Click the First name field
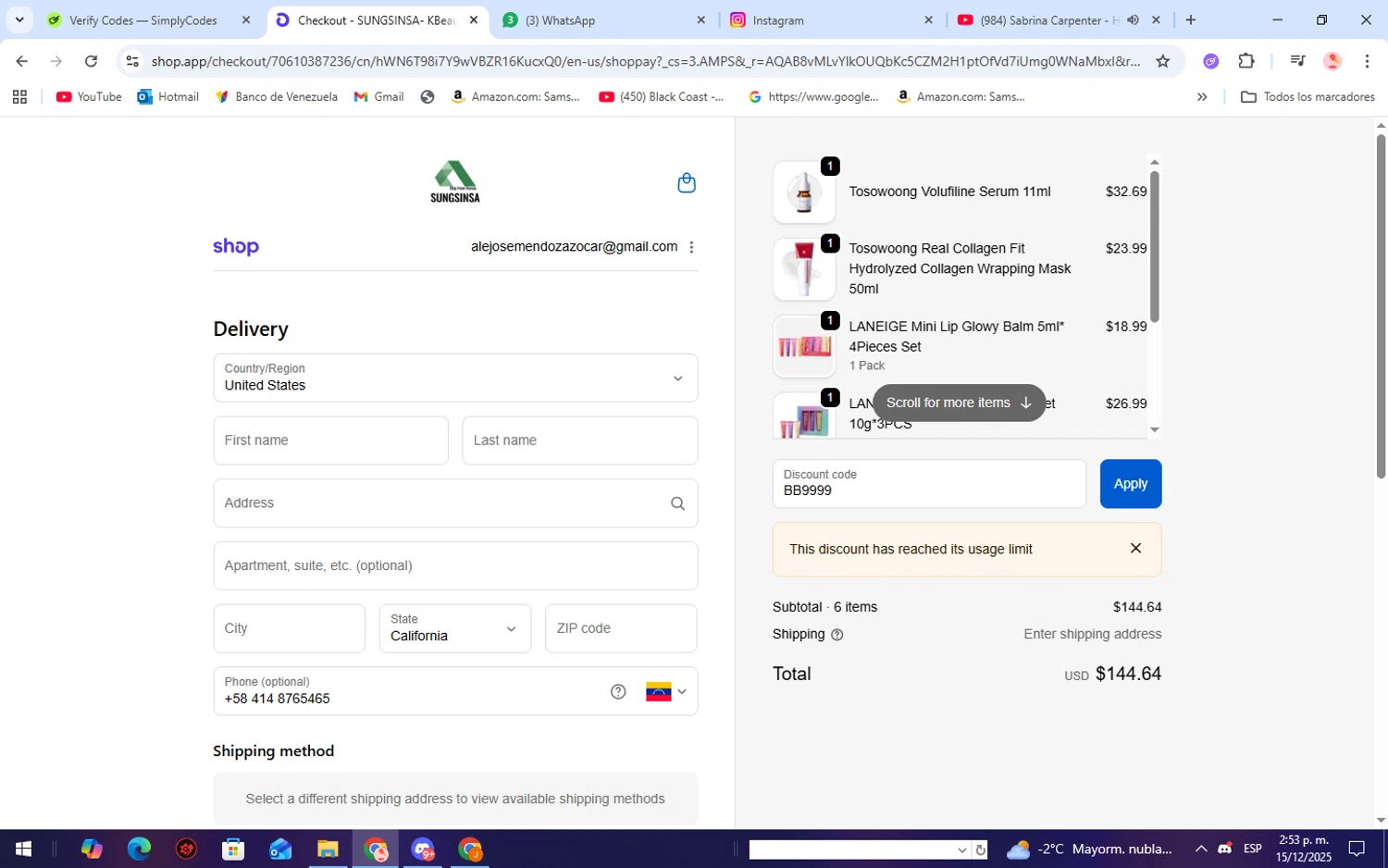 point(330,440)
